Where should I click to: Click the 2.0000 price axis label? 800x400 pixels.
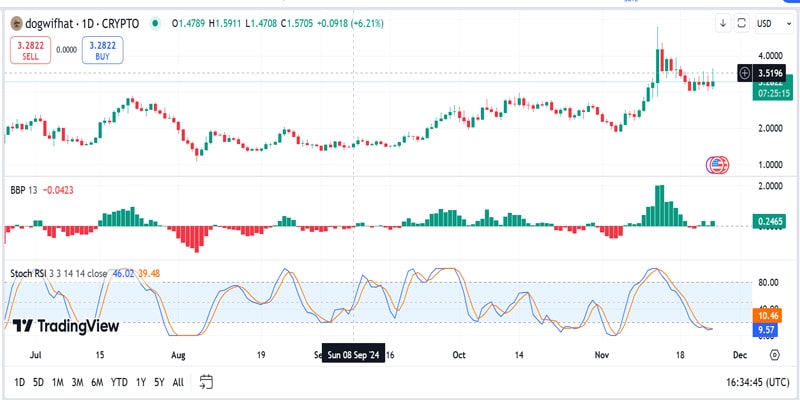[x=769, y=128]
